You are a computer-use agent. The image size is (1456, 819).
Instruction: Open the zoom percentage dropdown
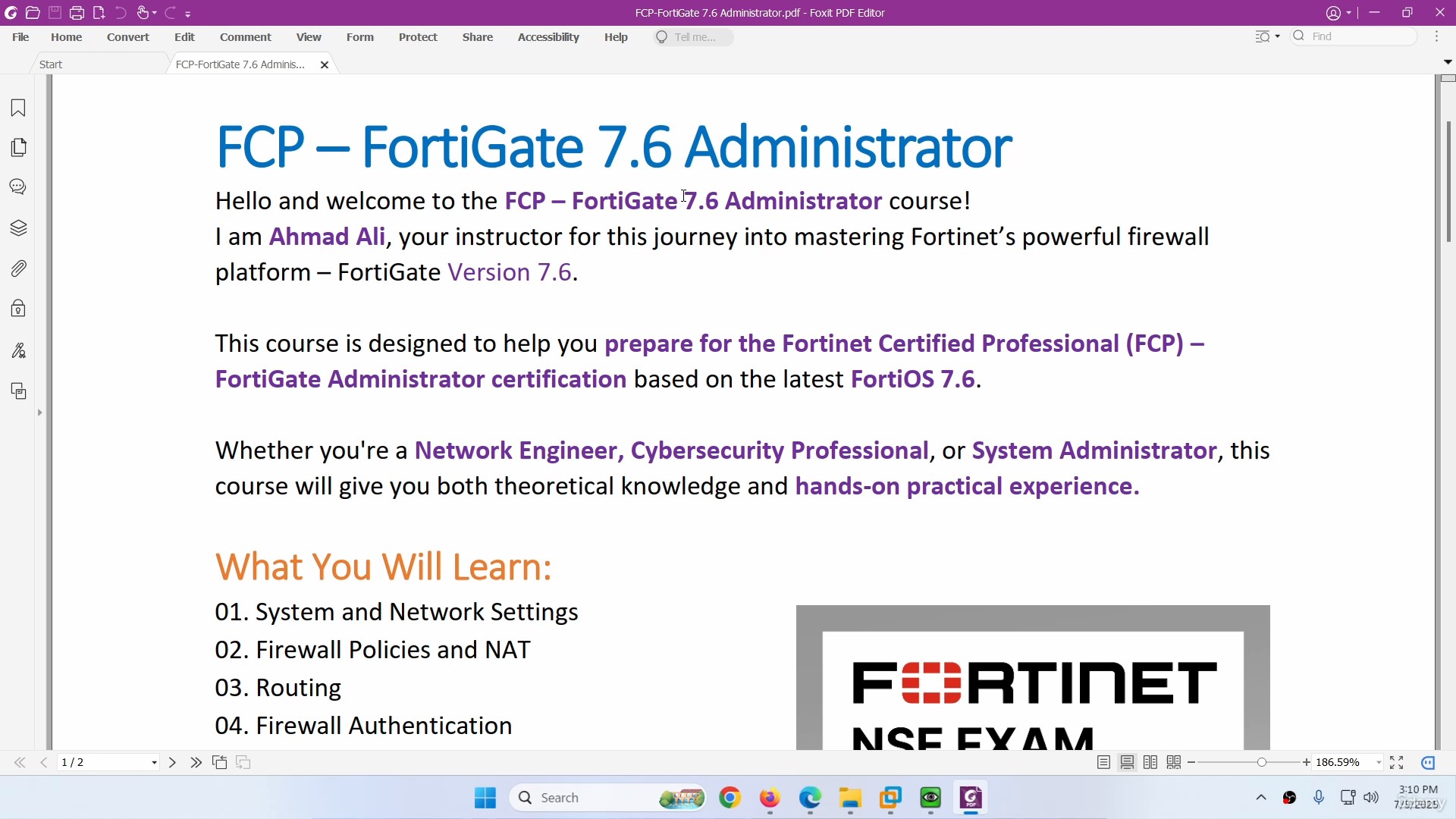(x=1379, y=763)
